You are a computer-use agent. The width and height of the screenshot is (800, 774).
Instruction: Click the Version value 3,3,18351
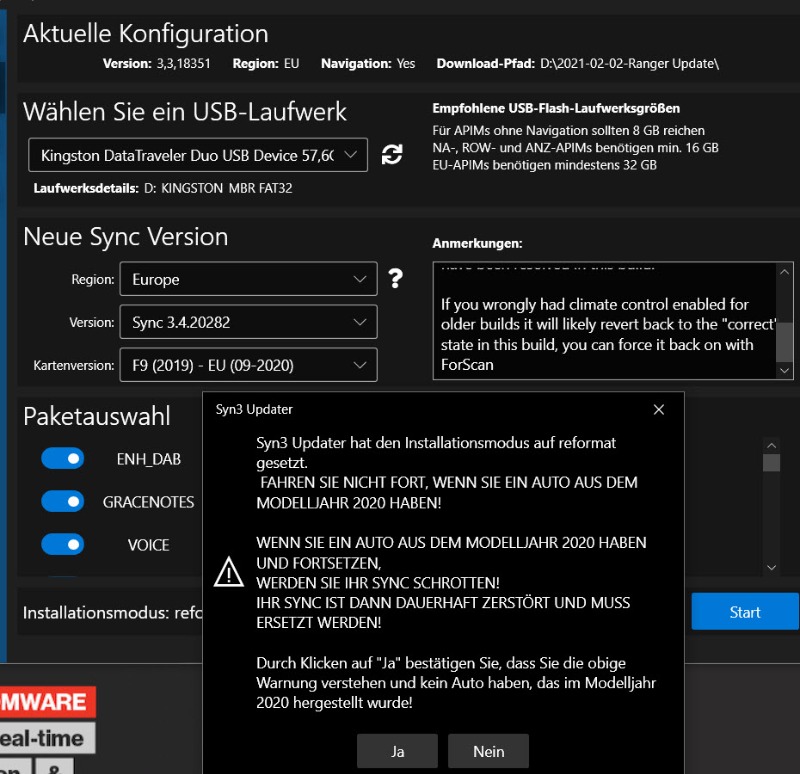(183, 64)
